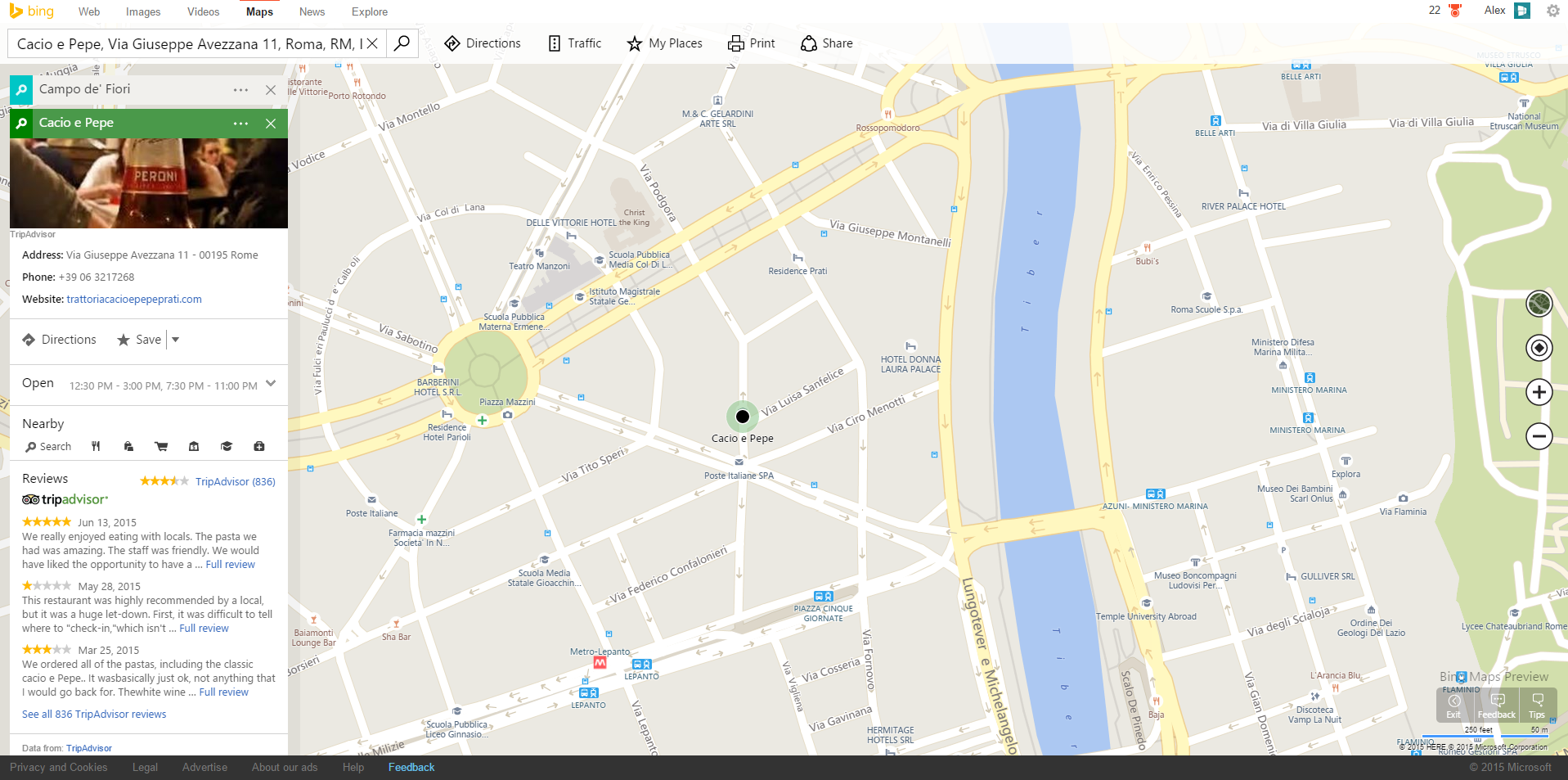The image size is (1568, 780).
Task: Open the TripAdvisor (836) link
Action: point(236,482)
